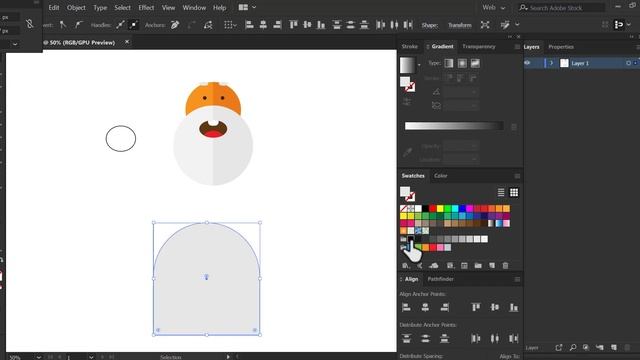Switch to the Swatches panel tab

pos(413,176)
